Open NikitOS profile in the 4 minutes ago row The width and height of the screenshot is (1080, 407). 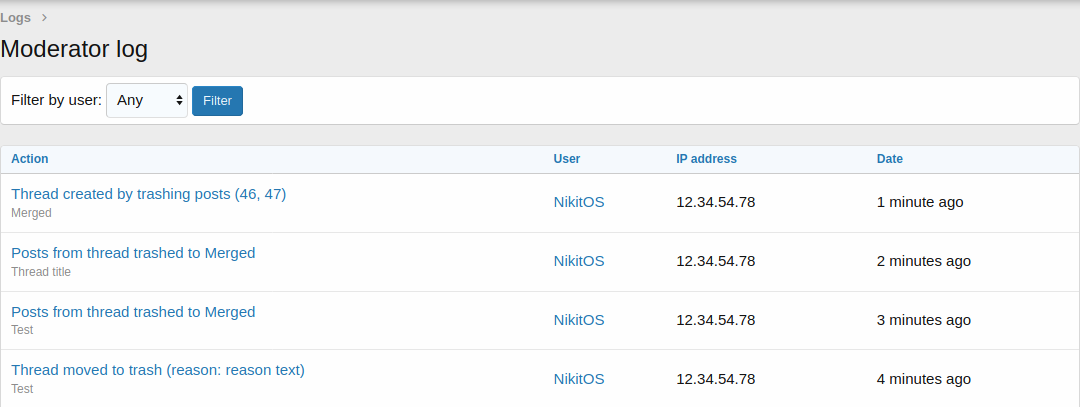tap(579, 379)
